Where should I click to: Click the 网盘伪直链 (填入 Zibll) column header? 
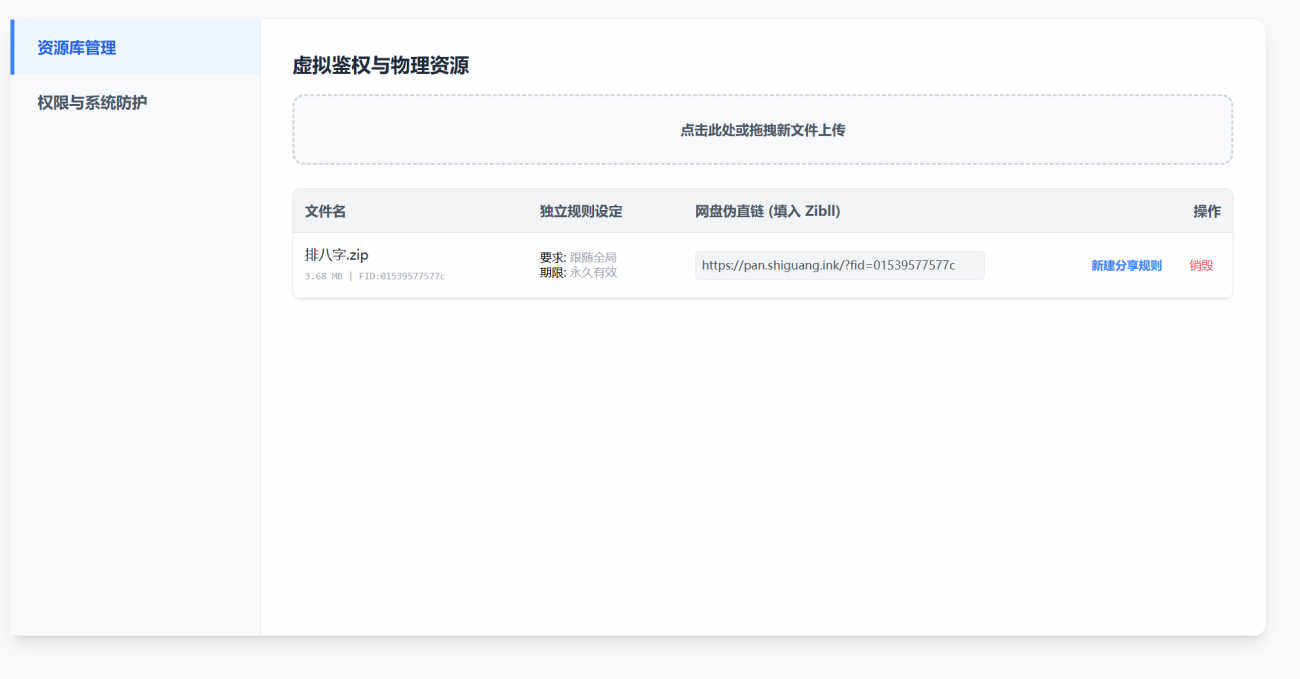767,212
